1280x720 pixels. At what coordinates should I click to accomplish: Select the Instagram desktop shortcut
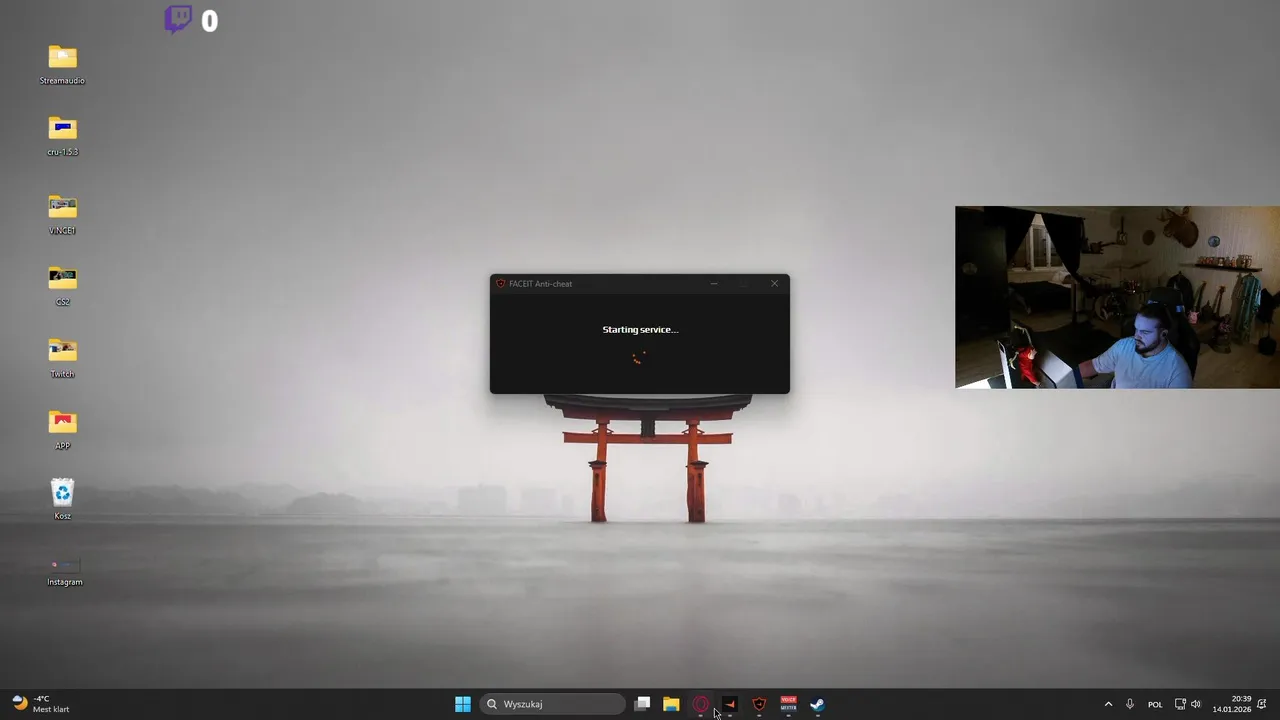(64, 571)
